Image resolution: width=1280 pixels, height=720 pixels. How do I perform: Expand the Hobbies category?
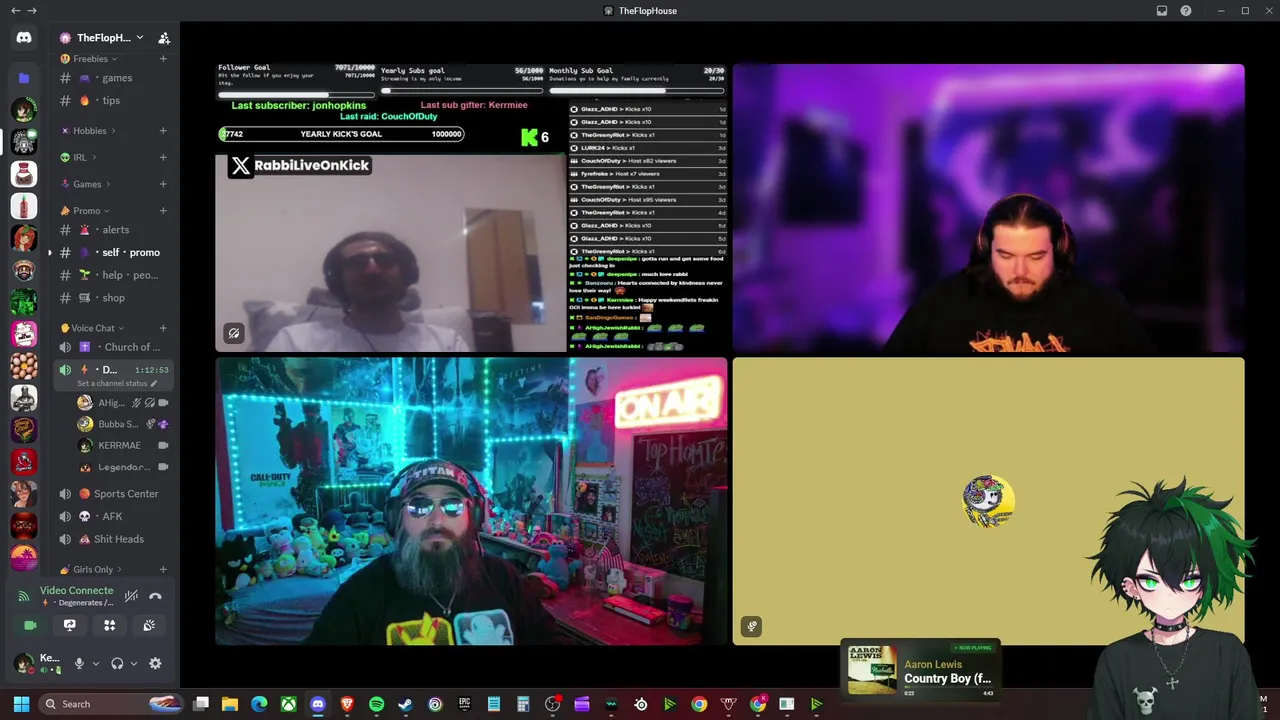tap(89, 131)
